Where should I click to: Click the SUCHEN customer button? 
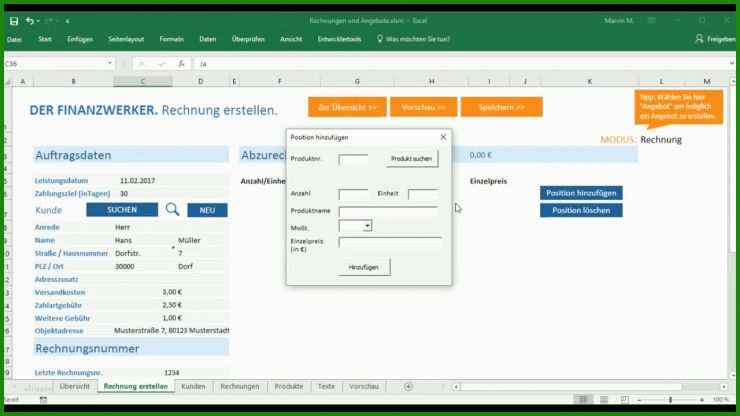point(122,210)
